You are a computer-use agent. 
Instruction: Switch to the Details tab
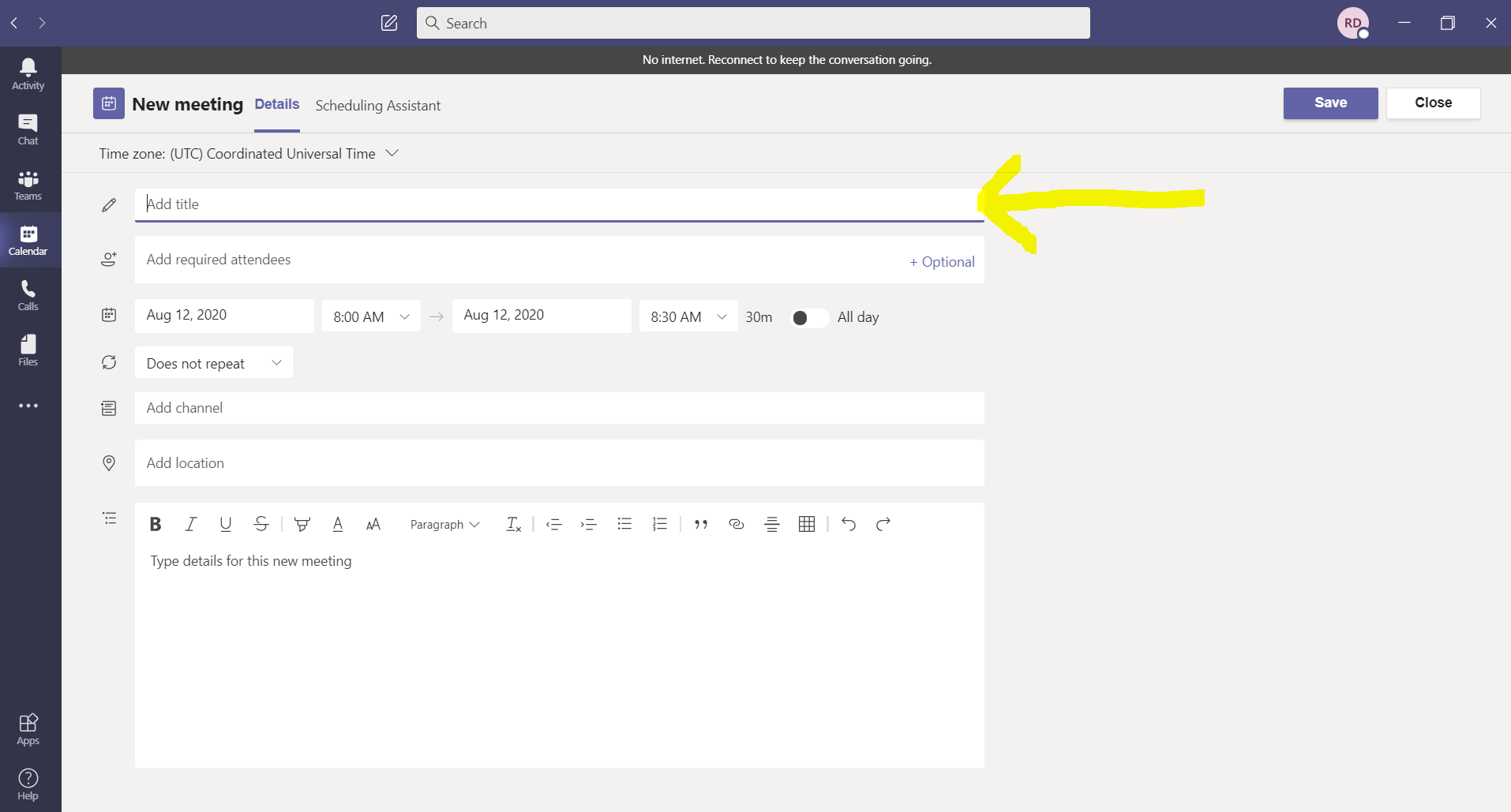(277, 104)
